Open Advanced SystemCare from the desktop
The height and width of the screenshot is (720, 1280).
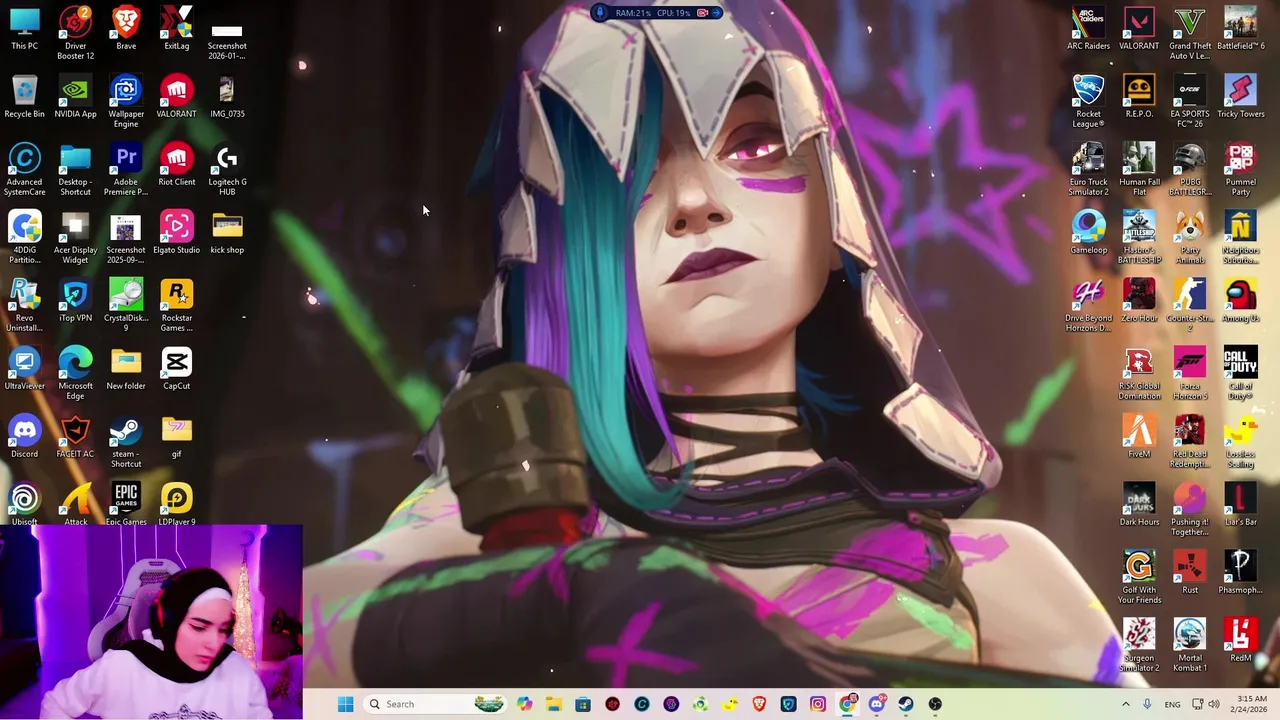pos(25,169)
